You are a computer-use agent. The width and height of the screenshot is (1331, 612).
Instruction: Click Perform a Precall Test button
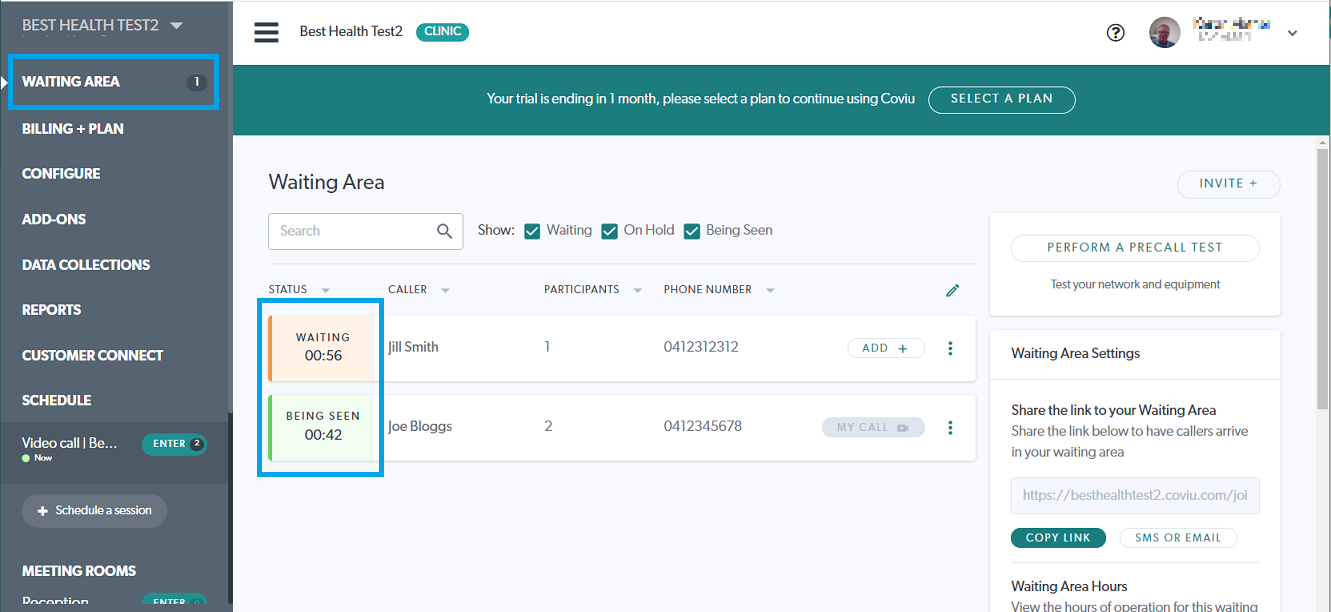[1135, 248]
